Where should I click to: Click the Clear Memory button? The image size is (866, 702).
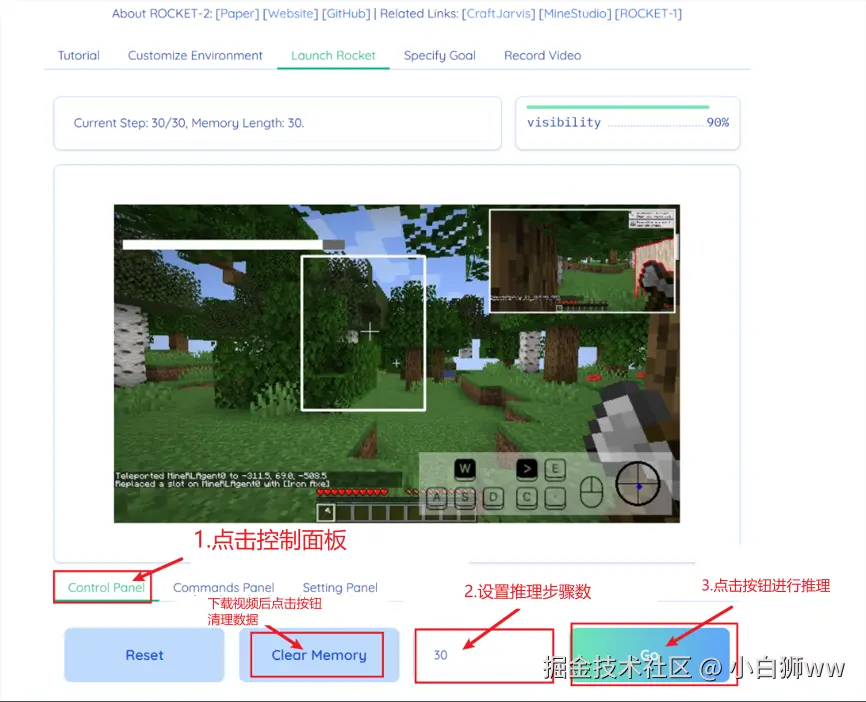coord(319,655)
